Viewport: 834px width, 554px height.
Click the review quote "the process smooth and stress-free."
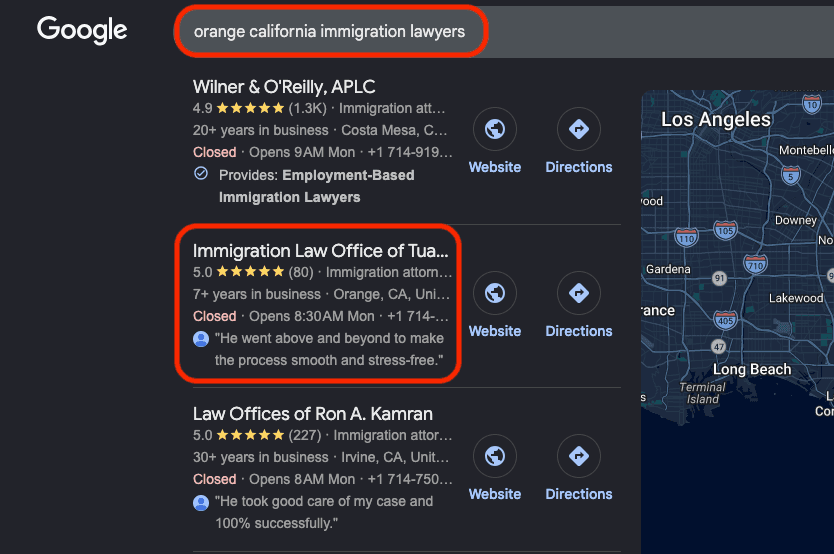pyautogui.click(x=329, y=360)
